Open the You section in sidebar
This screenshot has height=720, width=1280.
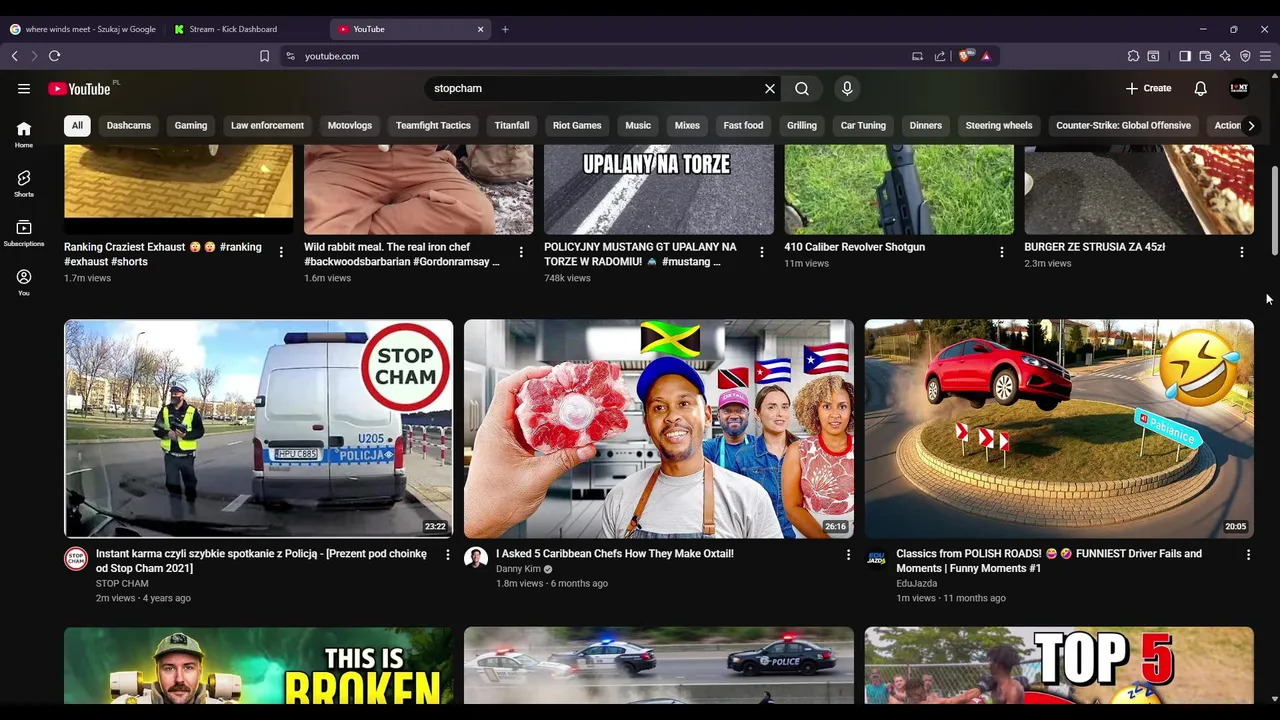coord(24,281)
